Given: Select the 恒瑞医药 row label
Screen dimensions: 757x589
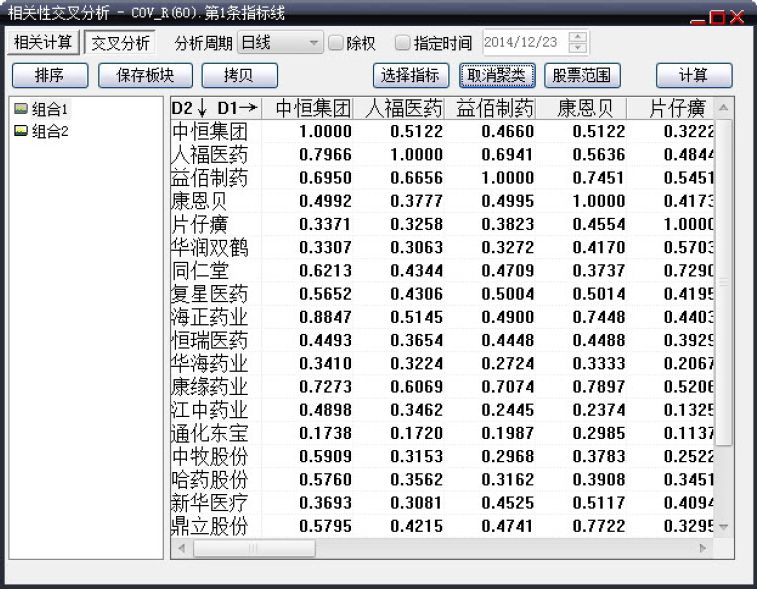Looking at the screenshot, I should [x=210, y=340].
